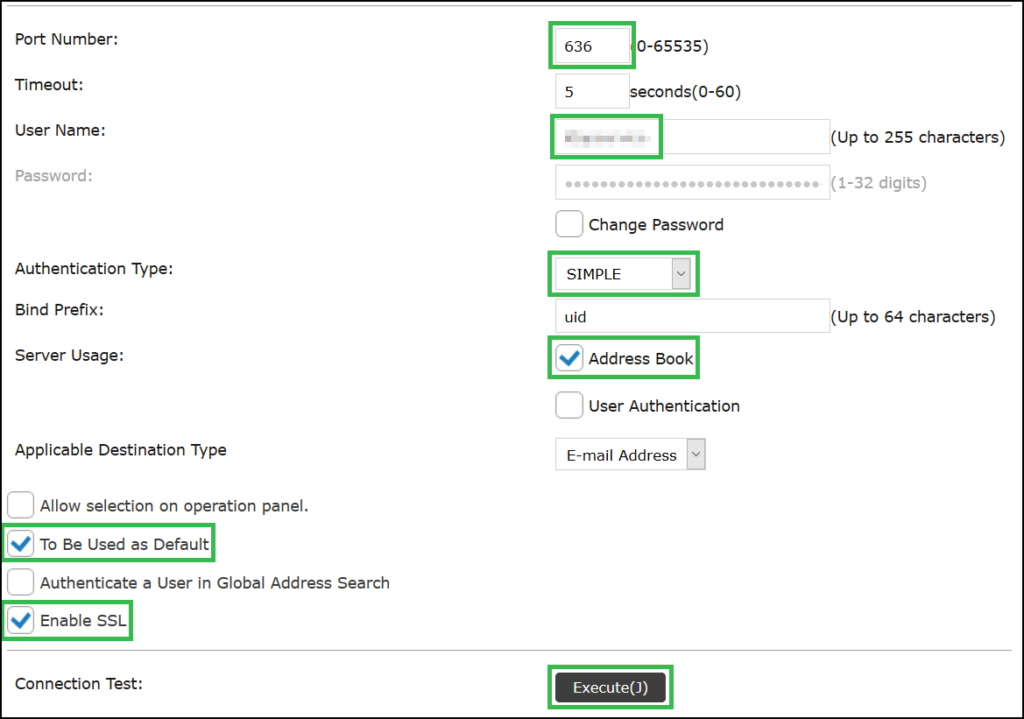Click the User Name text box

pos(690,137)
